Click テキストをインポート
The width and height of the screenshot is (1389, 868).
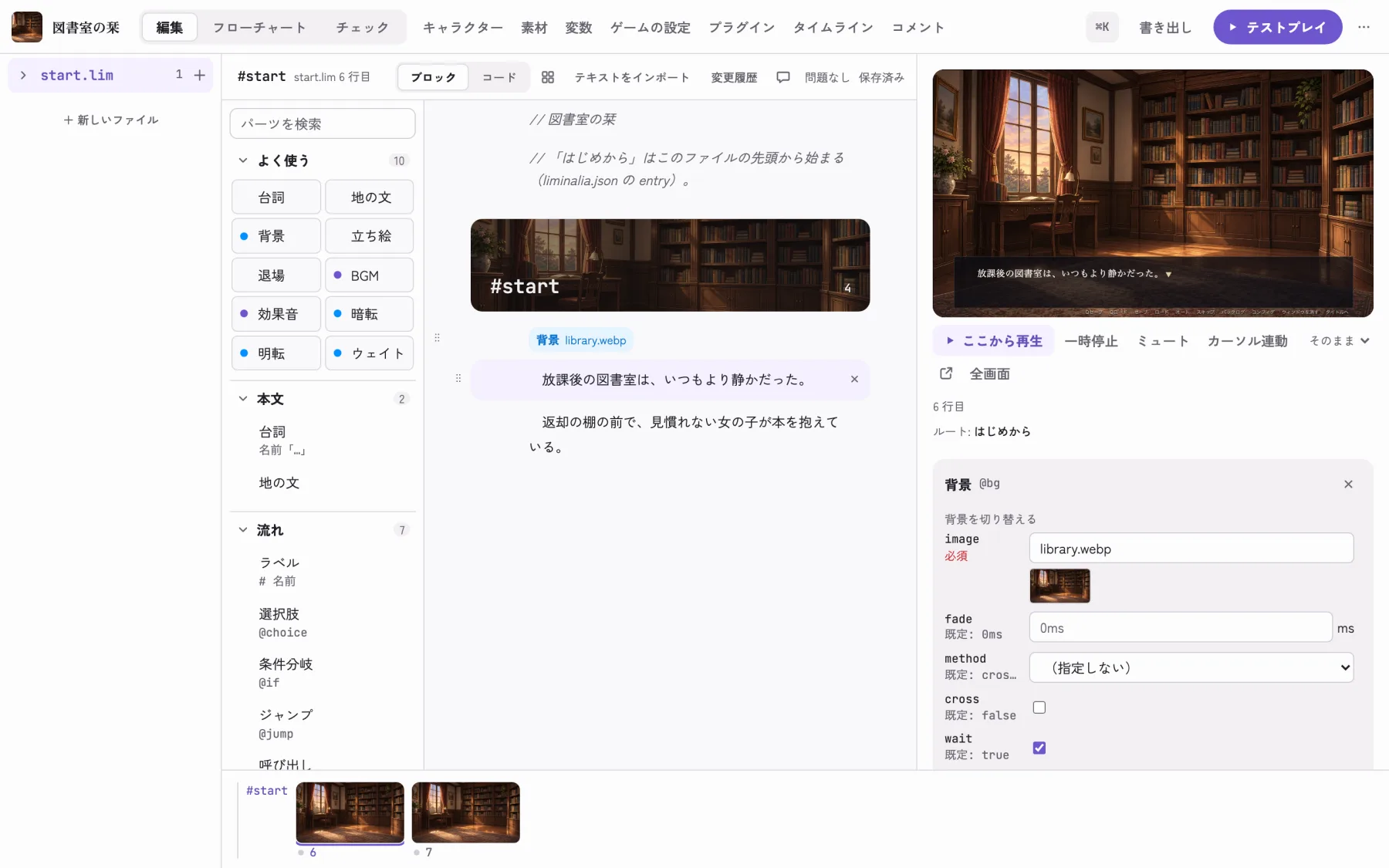tap(632, 77)
